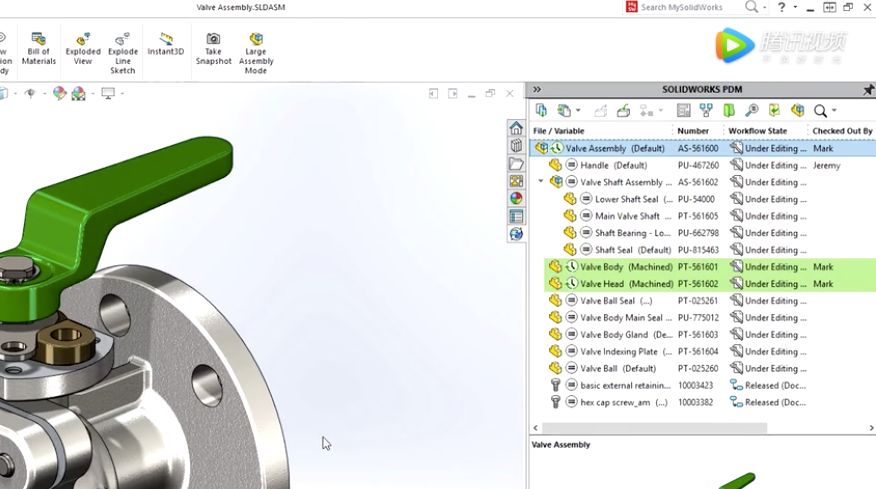Click Edit Appearance color ball icon
The image size is (876, 489).
[x=59, y=93]
